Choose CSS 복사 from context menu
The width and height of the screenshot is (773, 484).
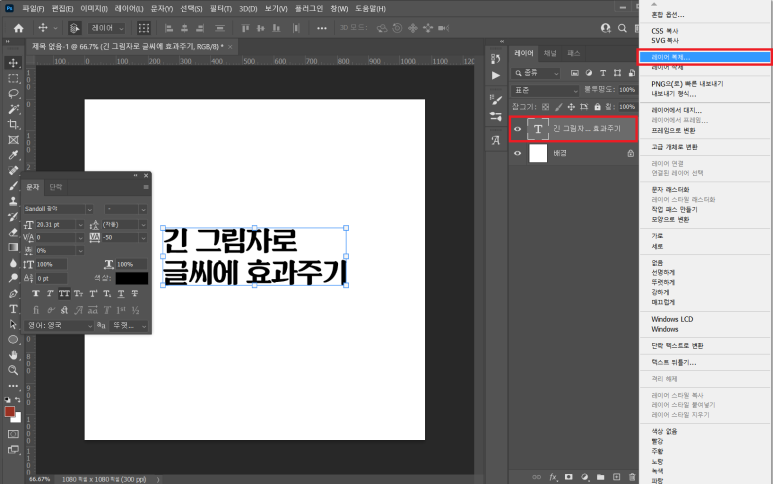pos(665,31)
